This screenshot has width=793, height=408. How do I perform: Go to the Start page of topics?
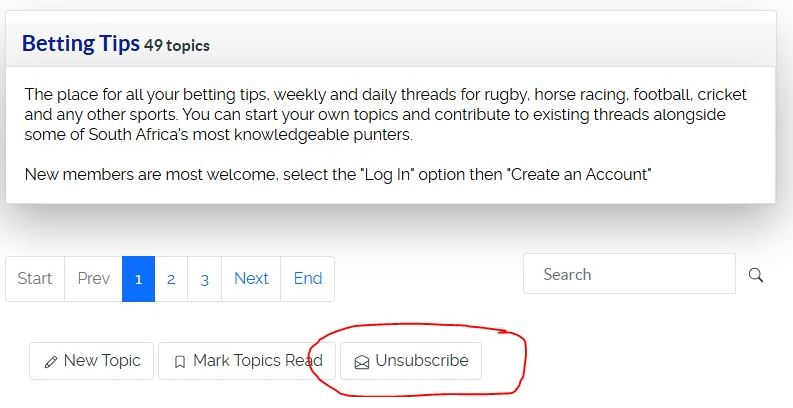35,279
